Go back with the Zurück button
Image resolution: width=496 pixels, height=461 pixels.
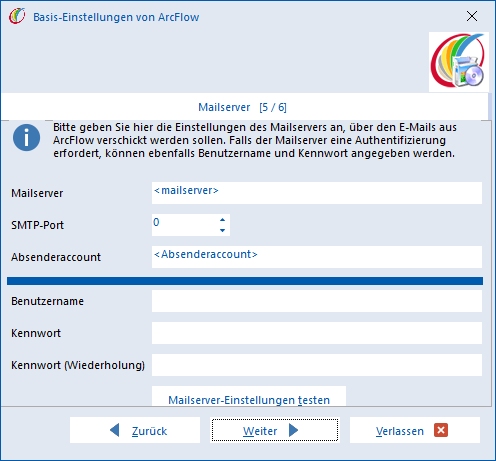click(135, 430)
